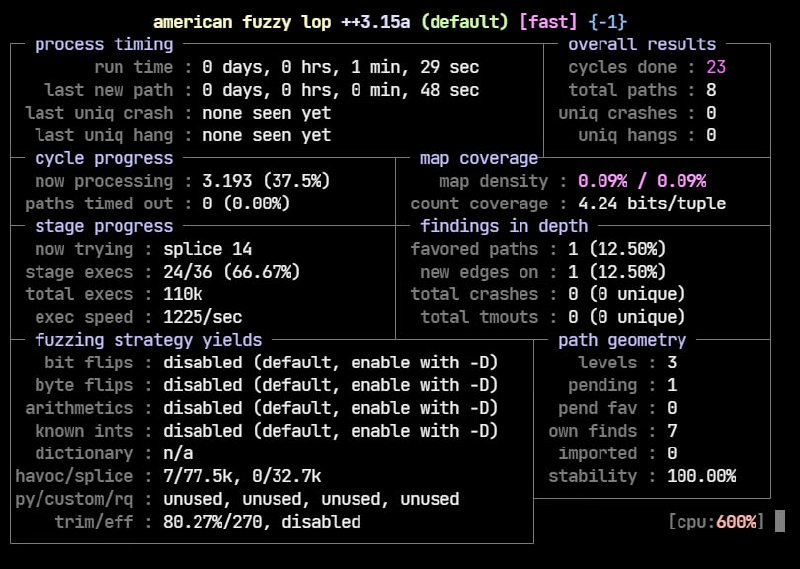The image size is (800, 569).
Task: Click the '[fast]' schedule label
Action: coord(548,22)
